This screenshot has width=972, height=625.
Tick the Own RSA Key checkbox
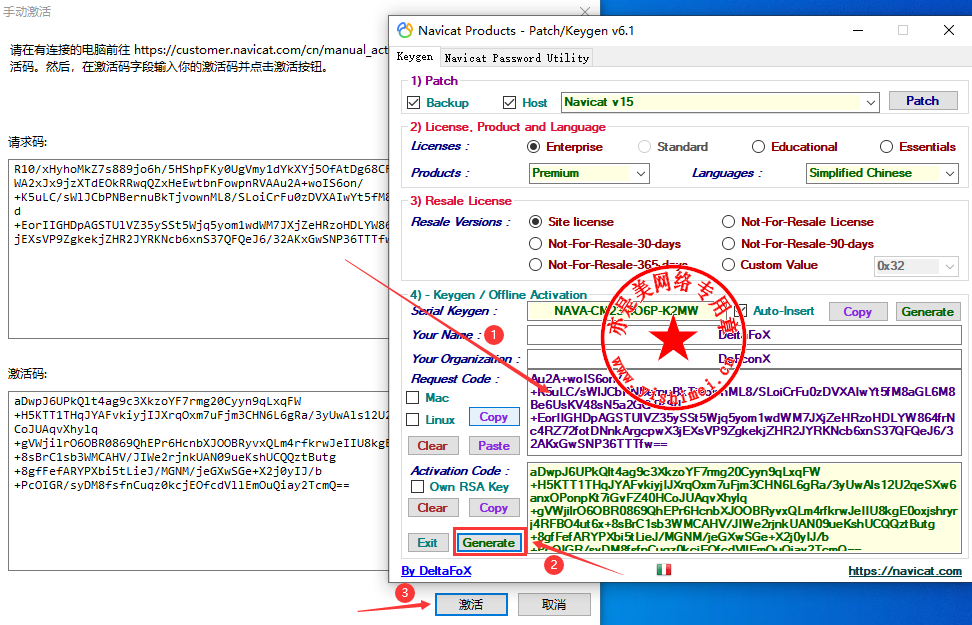click(418, 487)
